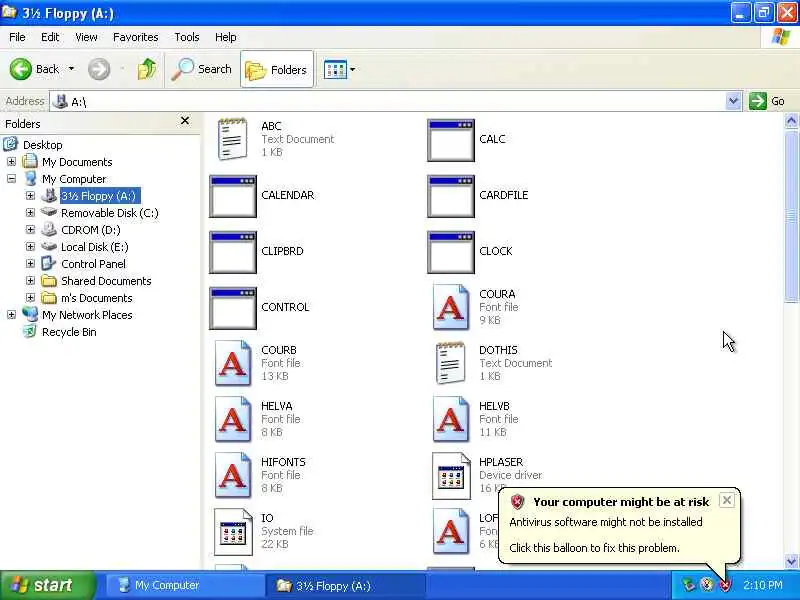Select the CLIPBRD program icon

233,253
